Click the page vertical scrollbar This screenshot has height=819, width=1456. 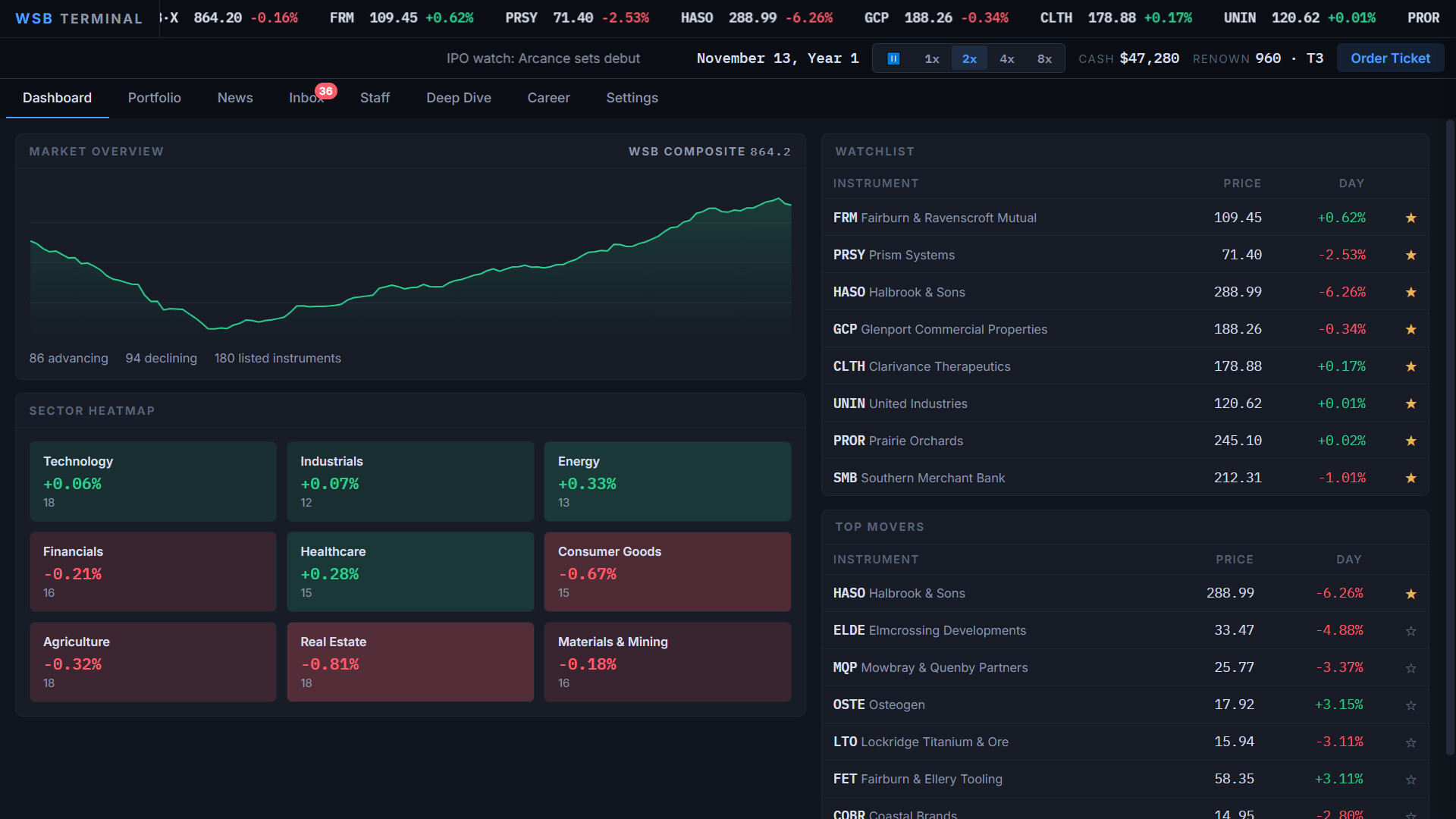(x=1450, y=437)
